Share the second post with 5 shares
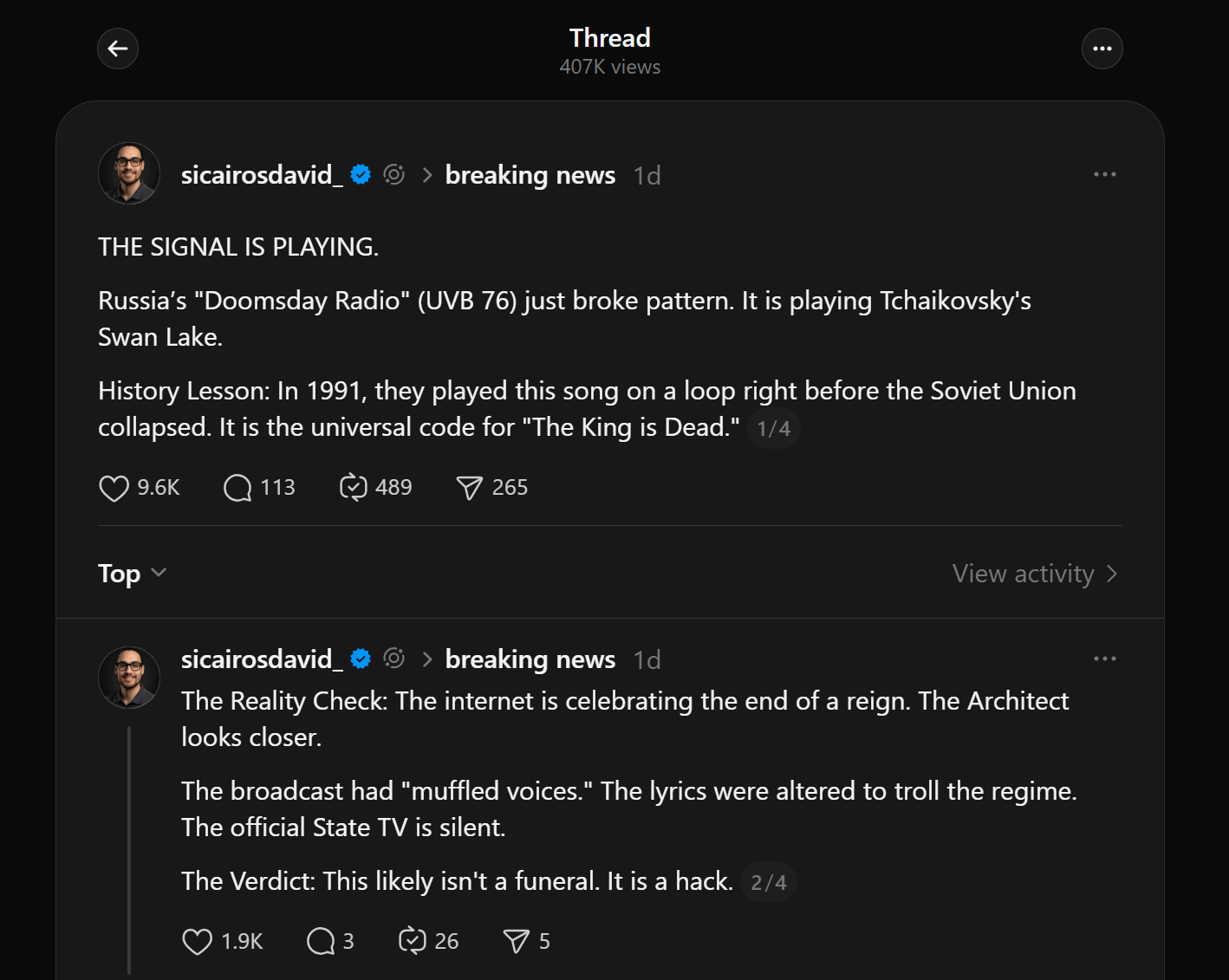 click(516, 942)
